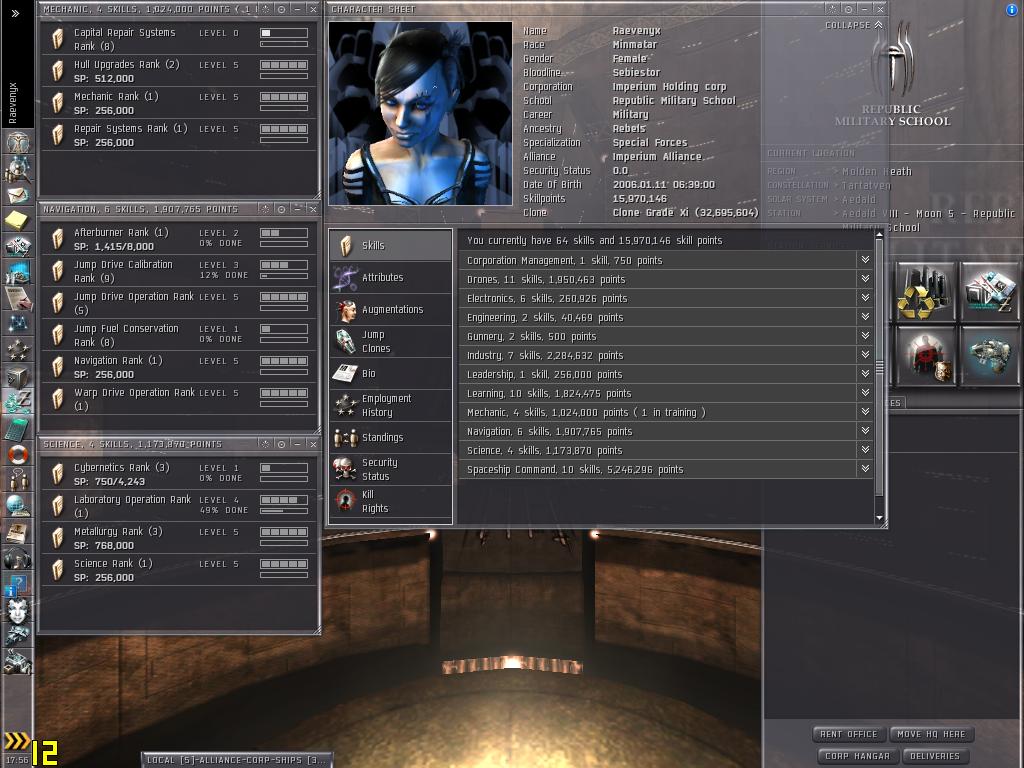Open the EVE Mail envelope icon
Screen dimensions: 1024x768
(x=18, y=195)
